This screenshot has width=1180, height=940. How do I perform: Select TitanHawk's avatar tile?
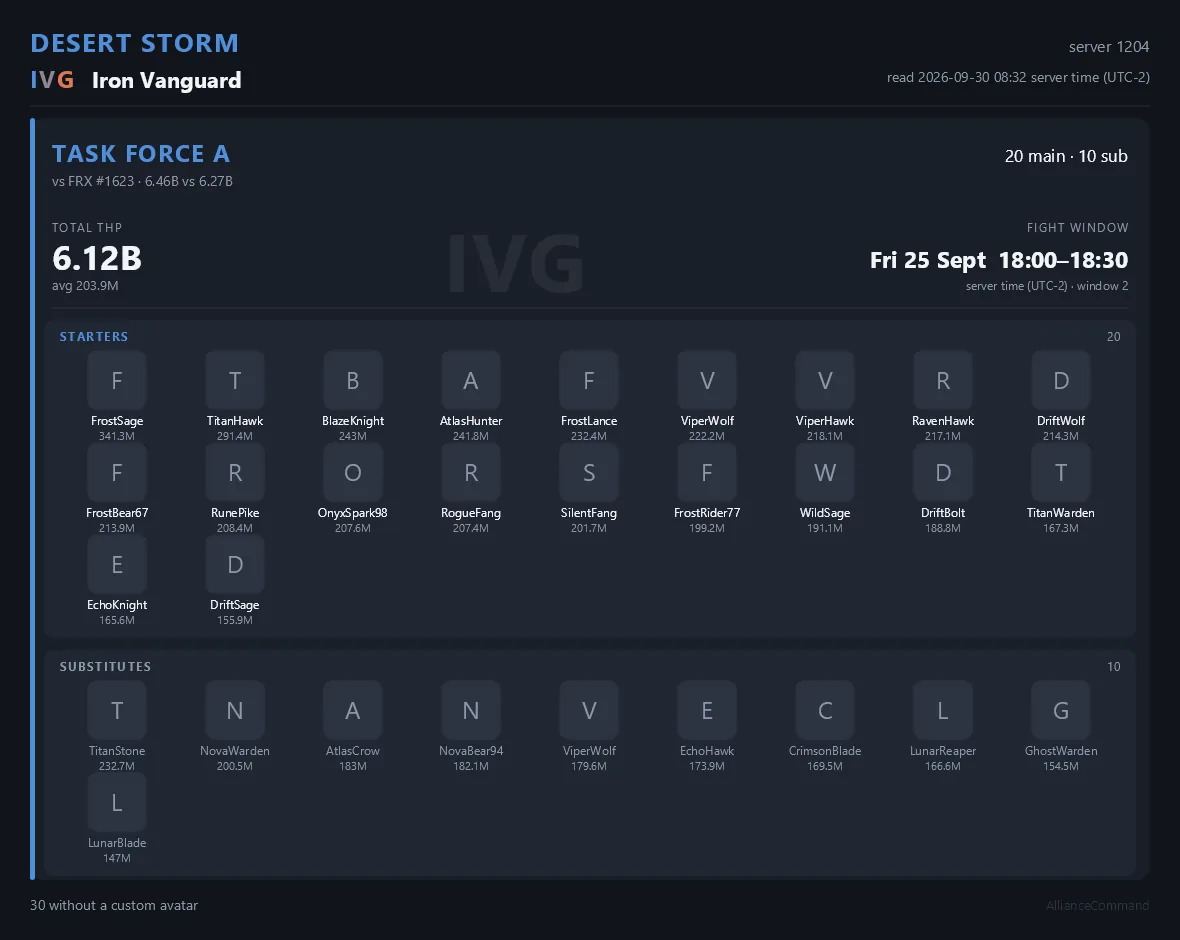[235, 380]
